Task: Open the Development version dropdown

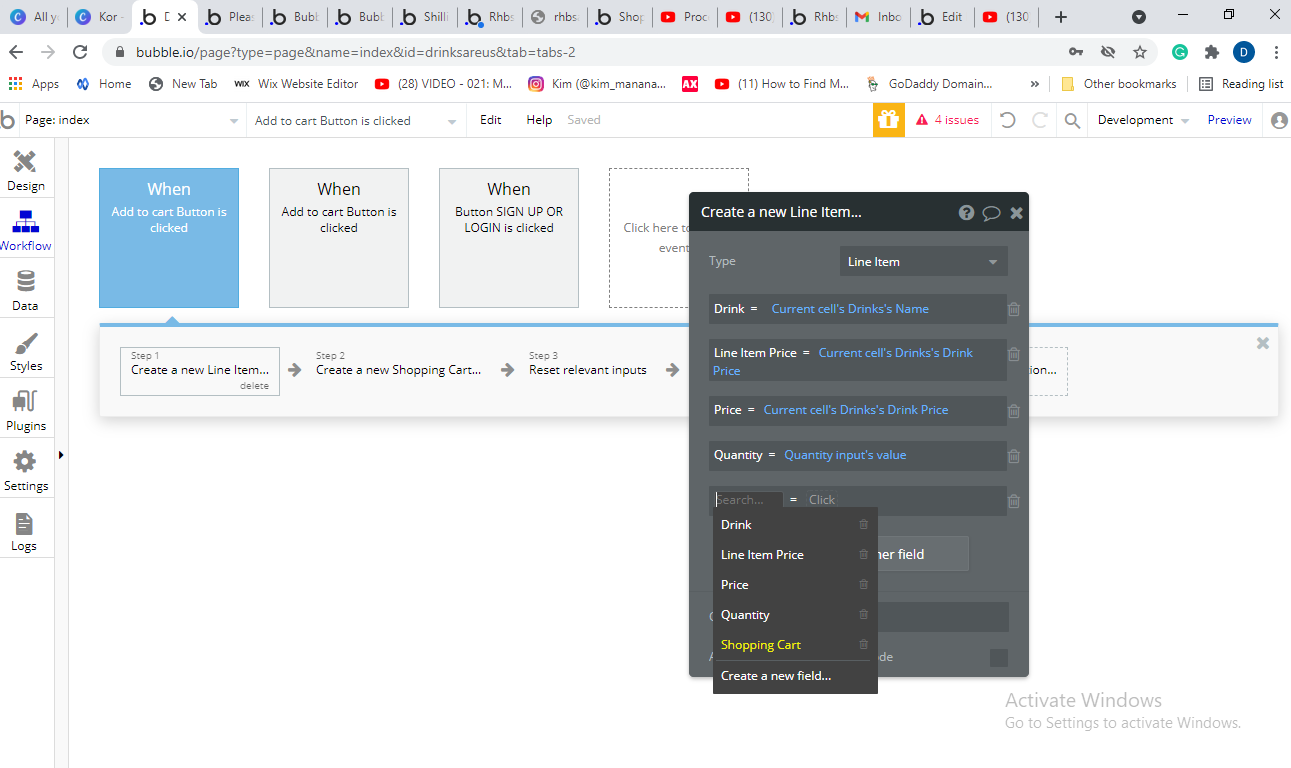Action: 1143,120
